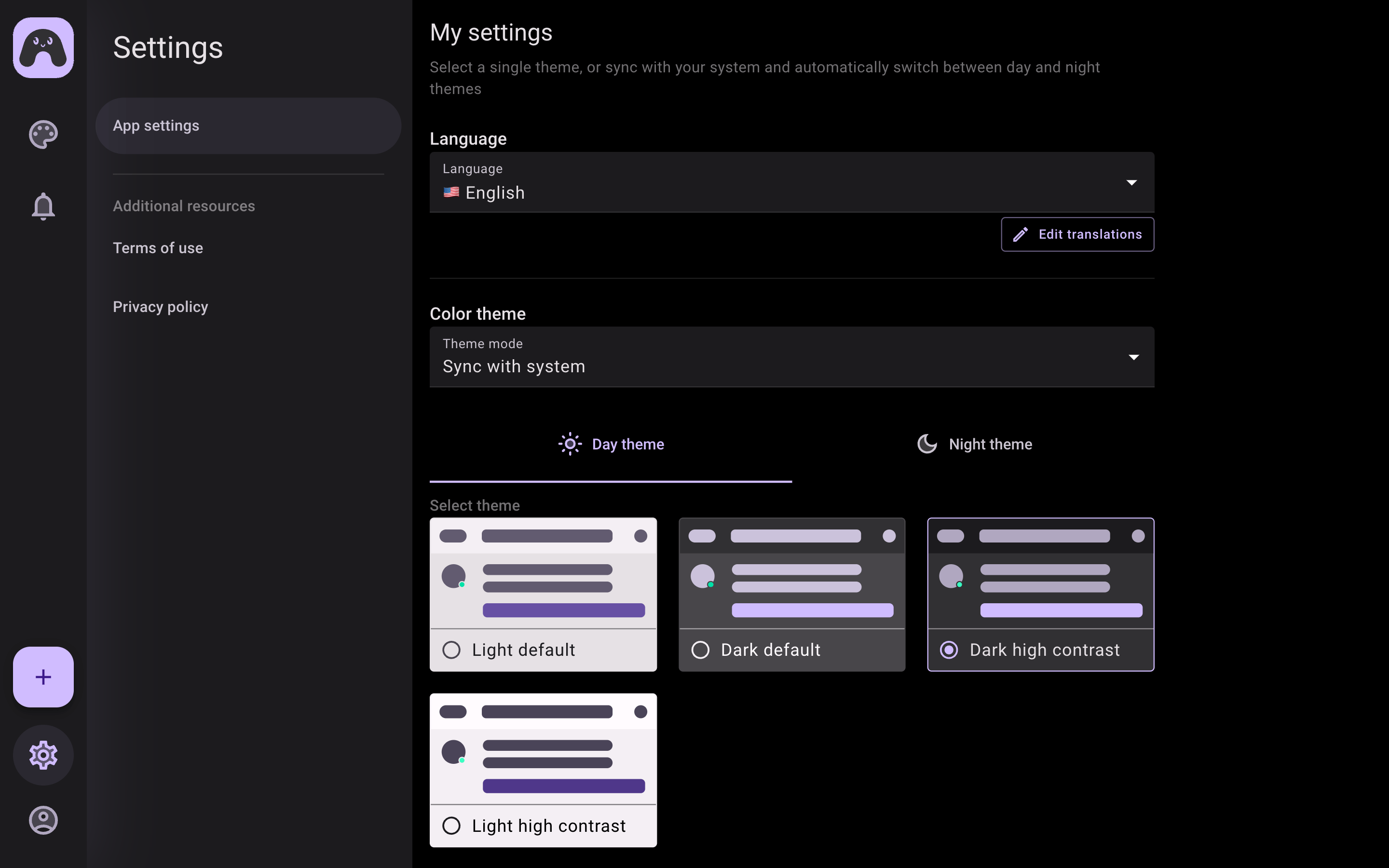The width and height of the screenshot is (1389, 868).
Task: Open the English language combo box
Action: pyautogui.click(x=791, y=182)
